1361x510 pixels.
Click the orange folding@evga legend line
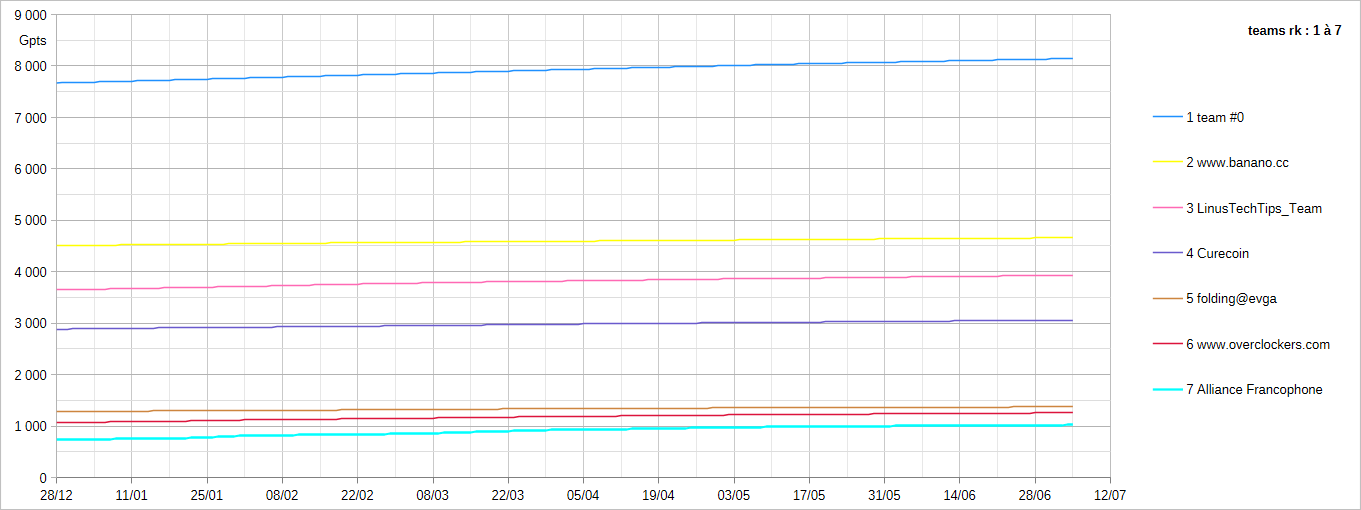click(1167, 299)
